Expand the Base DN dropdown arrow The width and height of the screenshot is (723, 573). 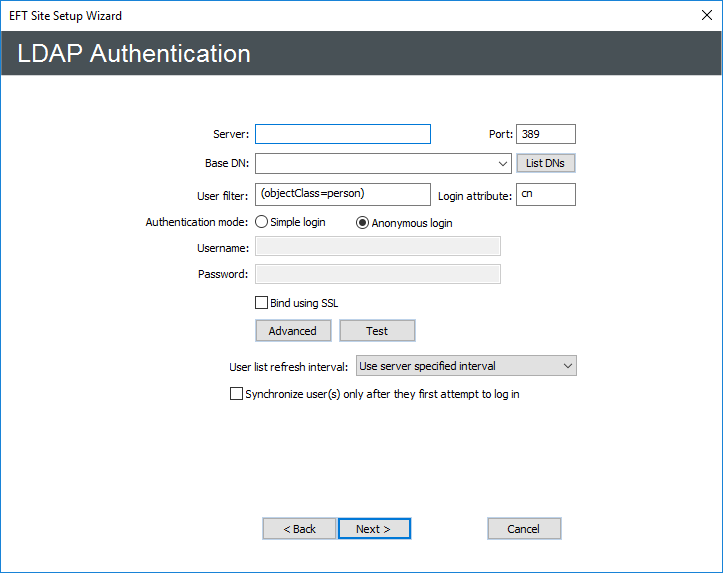click(503, 164)
